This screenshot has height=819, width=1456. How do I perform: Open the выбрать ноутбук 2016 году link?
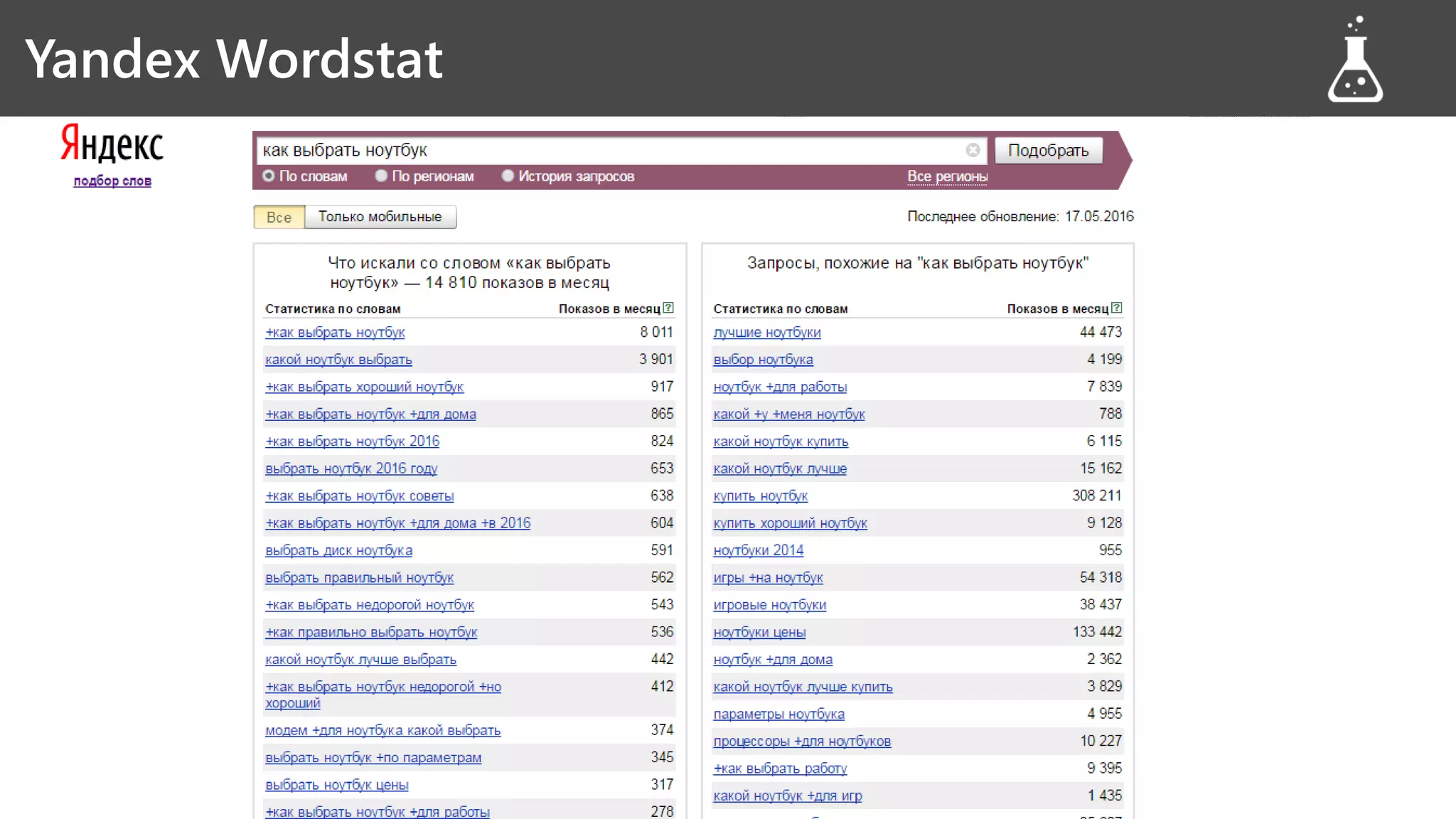pyautogui.click(x=351, y=469)
